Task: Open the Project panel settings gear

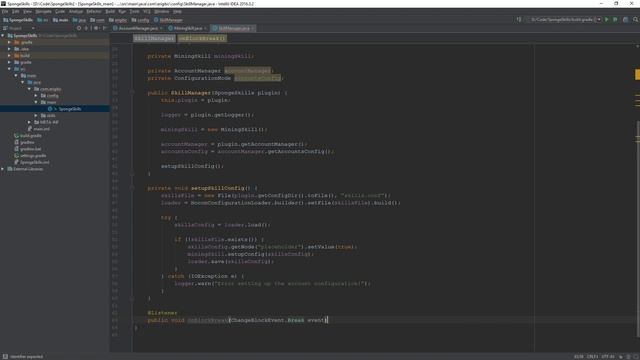Action: pyautogui.click(x=96, y=28)
